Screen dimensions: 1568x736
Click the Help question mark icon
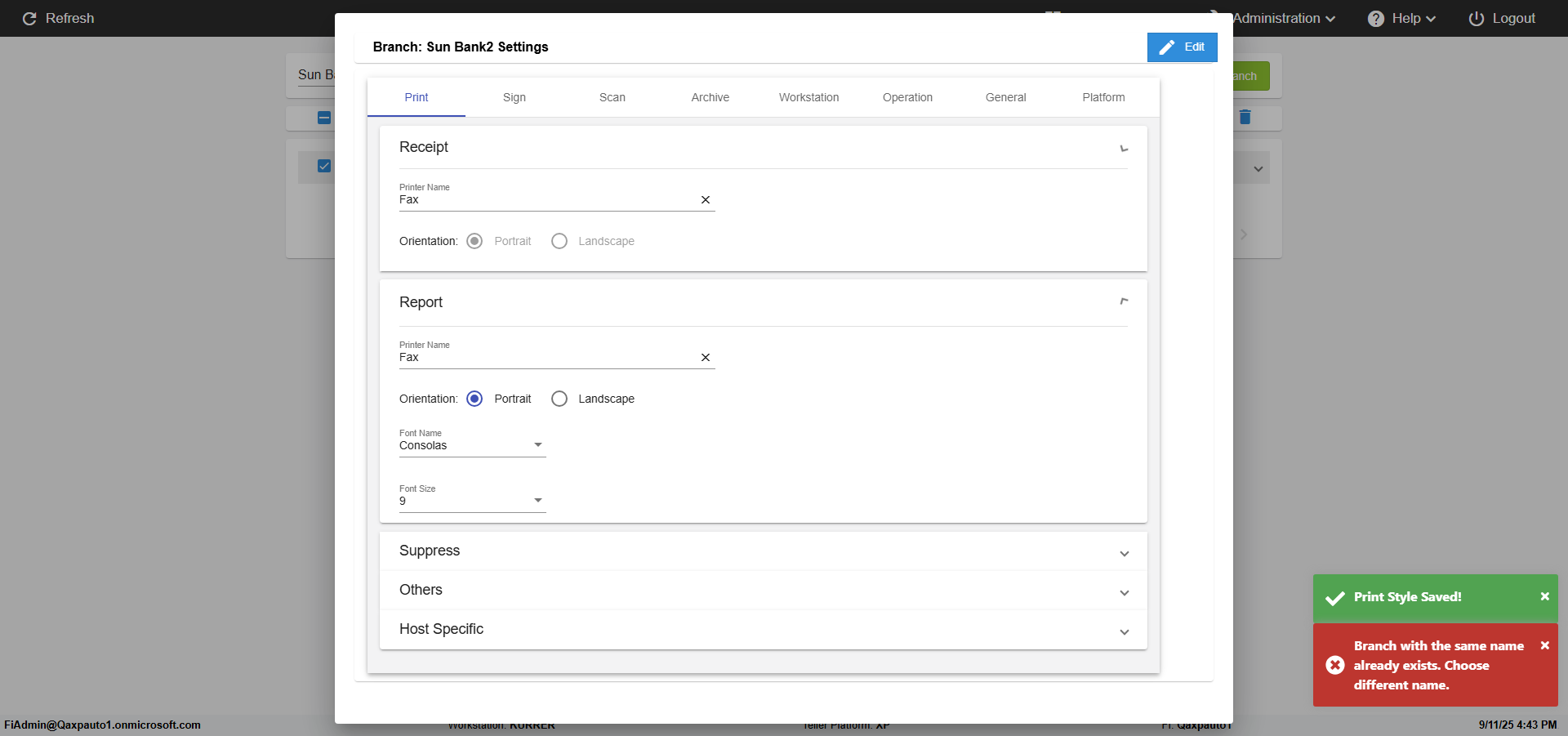(1376, 19)
